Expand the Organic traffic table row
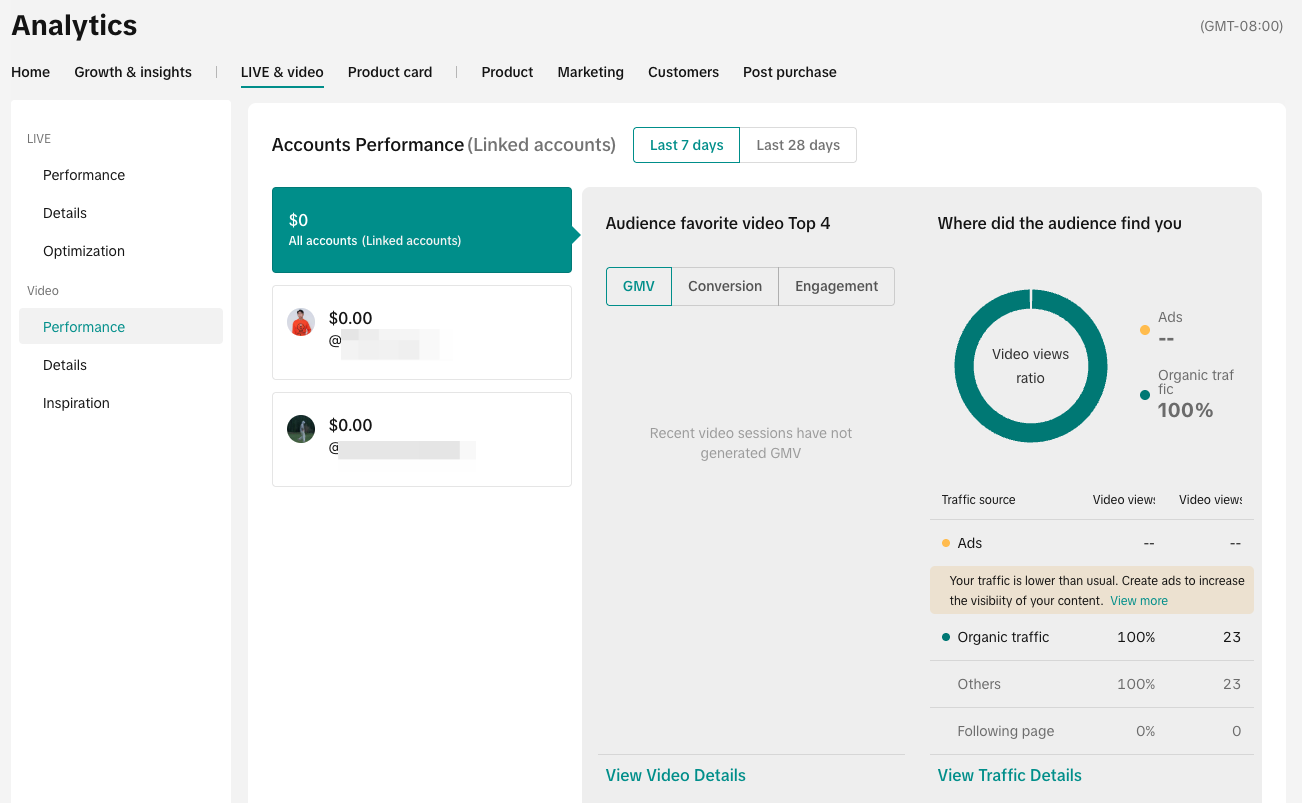The height and width of the screenshot is (803, 1302). click(x=1003, y=637)
